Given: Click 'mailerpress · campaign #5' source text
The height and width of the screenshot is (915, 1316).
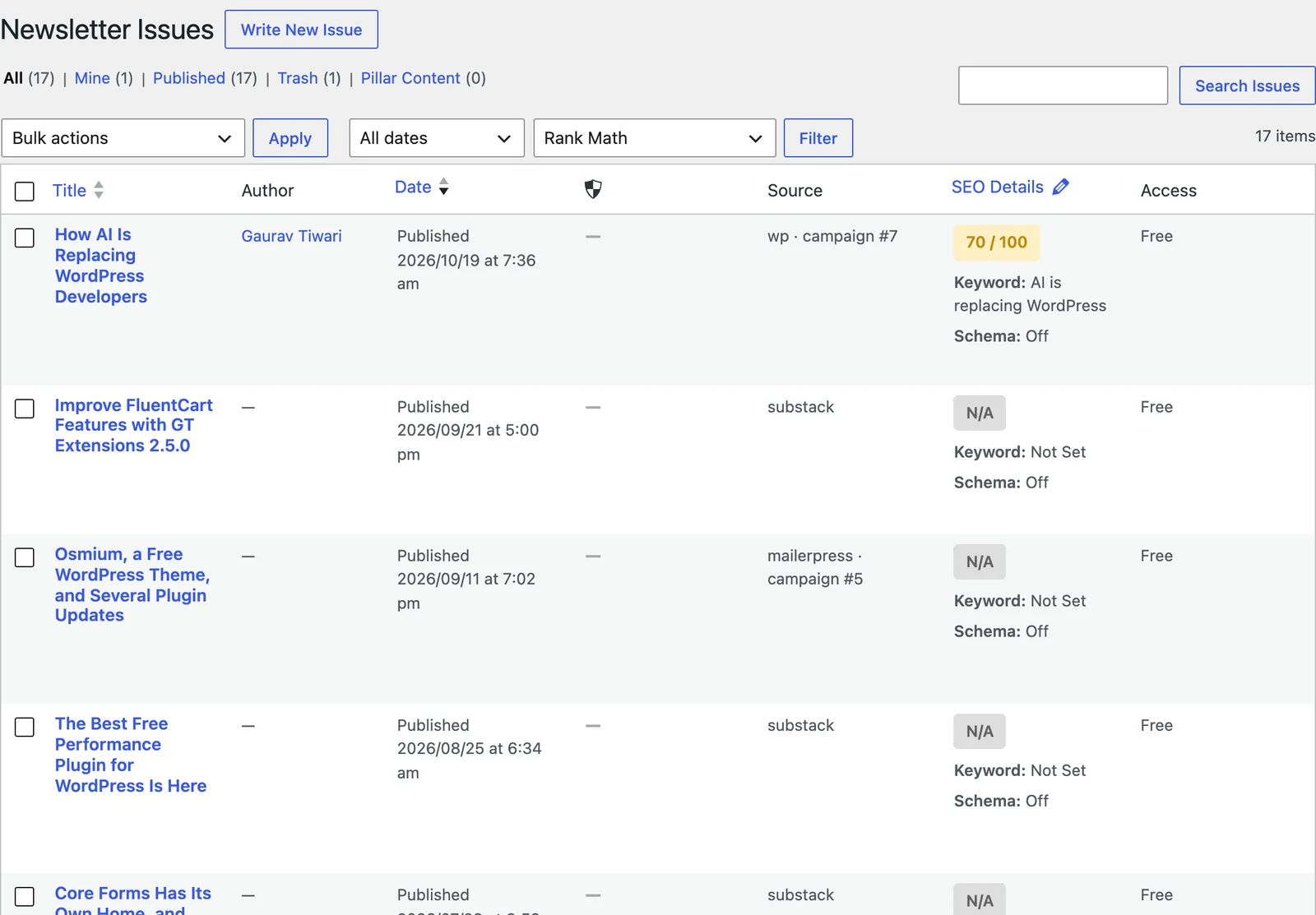Looking at the screenshot, I should tap(815, 567).
